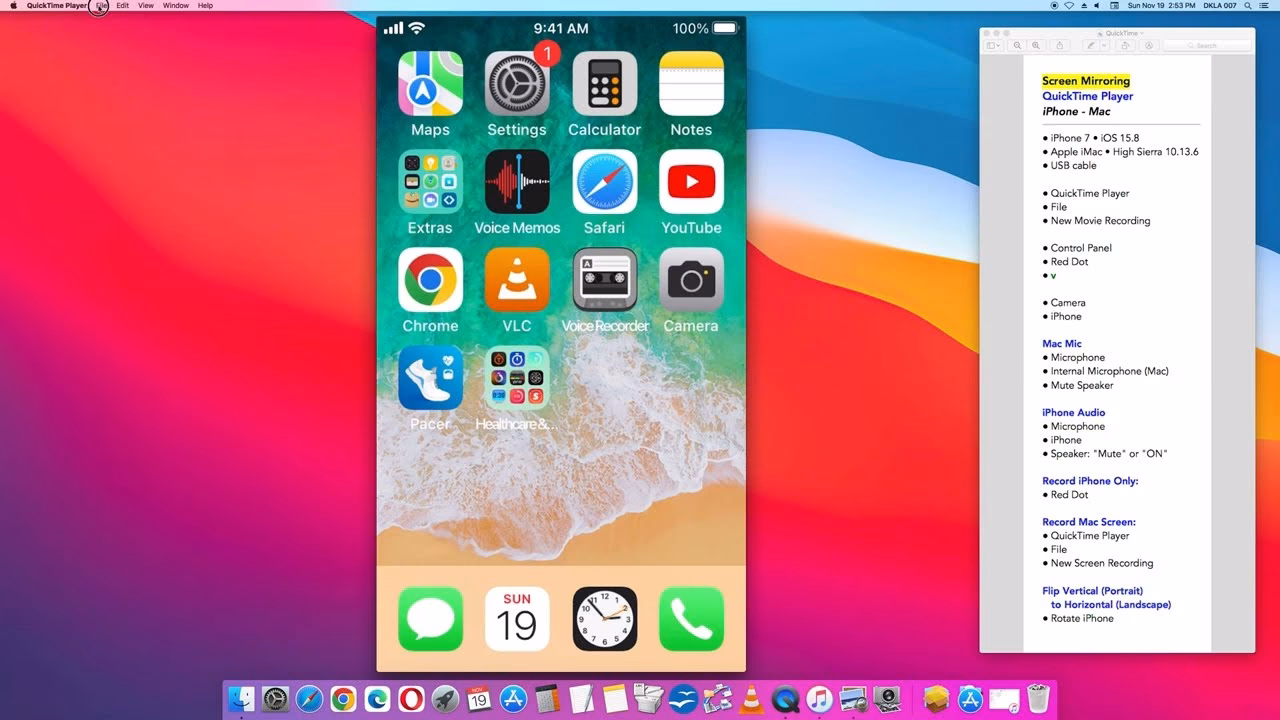Open the Window menu in the menu bar
The width and height of the screenshot is (1280, 720).
(x=175, y=5)
